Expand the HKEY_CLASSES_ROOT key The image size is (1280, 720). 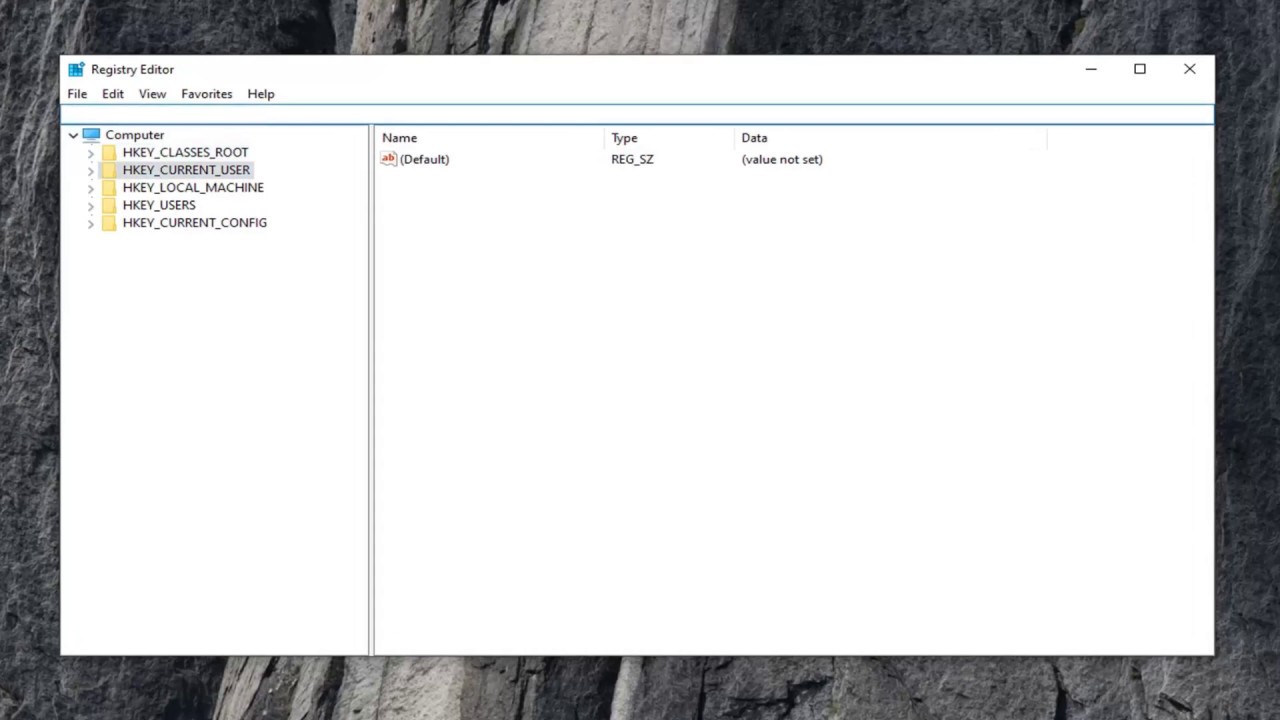click(x=91, y=153)
